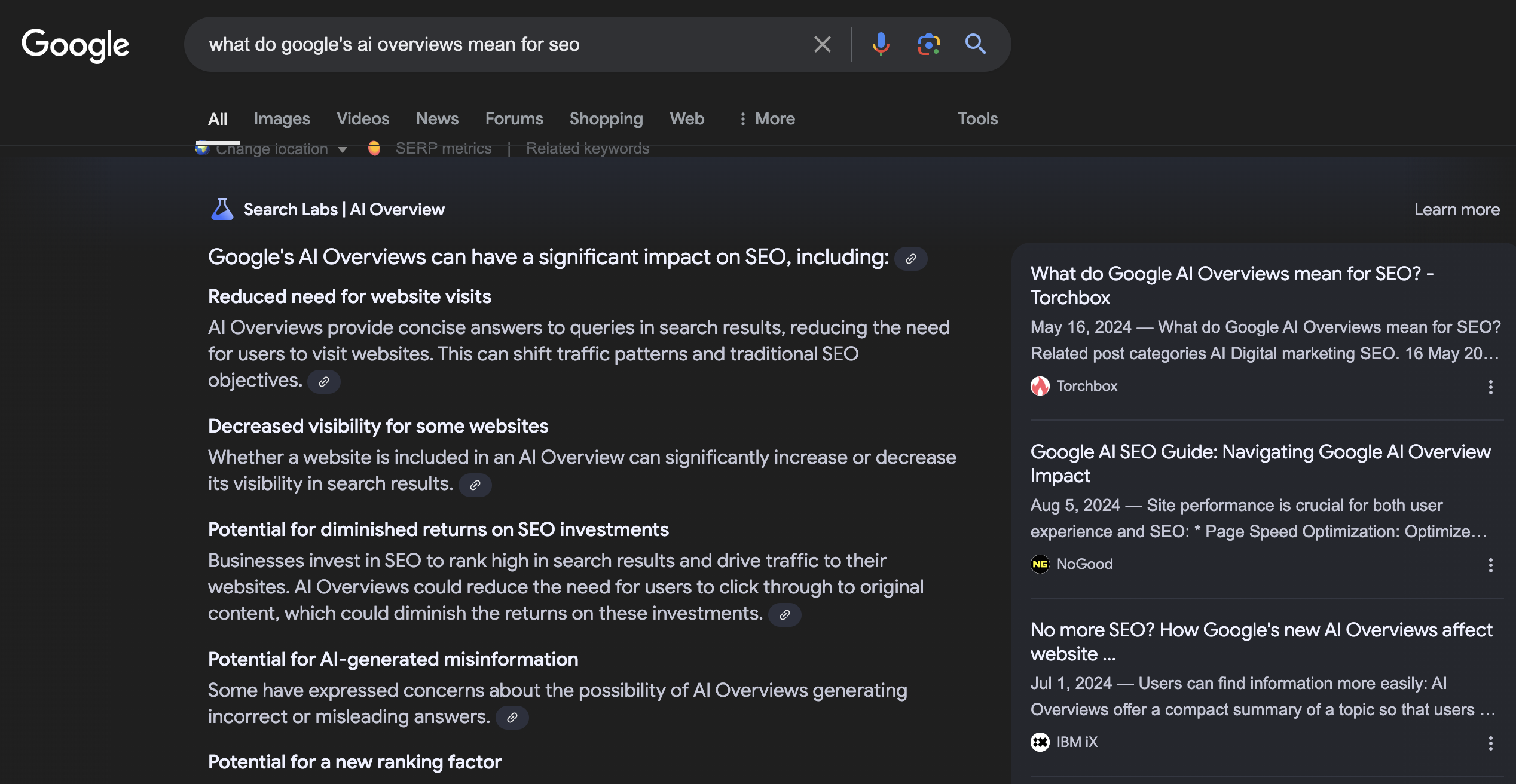Click the Learn more link
The height and width of the screenshot is (784, 1516).
pos(1456,209)
